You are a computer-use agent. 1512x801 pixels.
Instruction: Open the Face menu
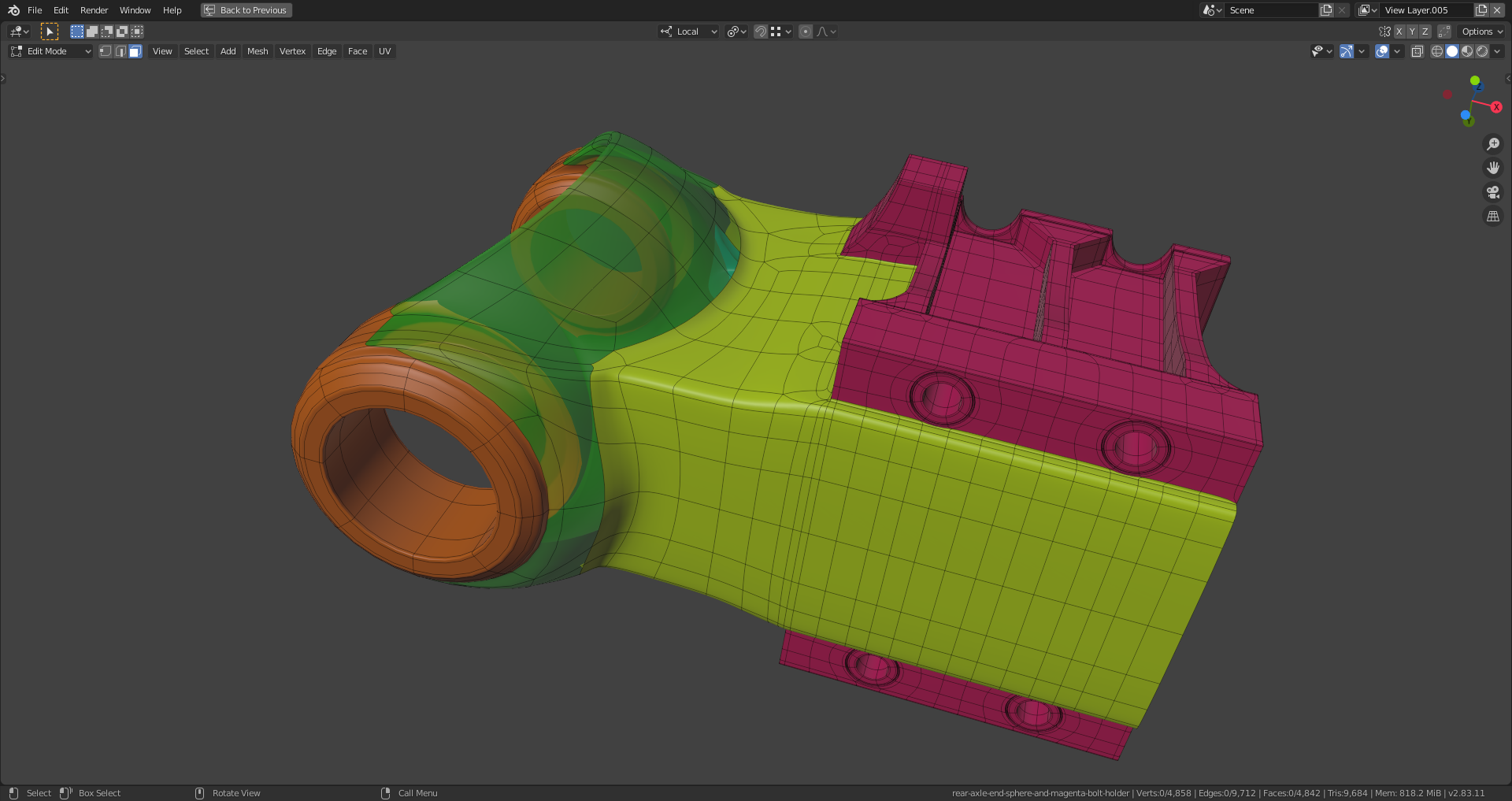[x=358, y=51]
